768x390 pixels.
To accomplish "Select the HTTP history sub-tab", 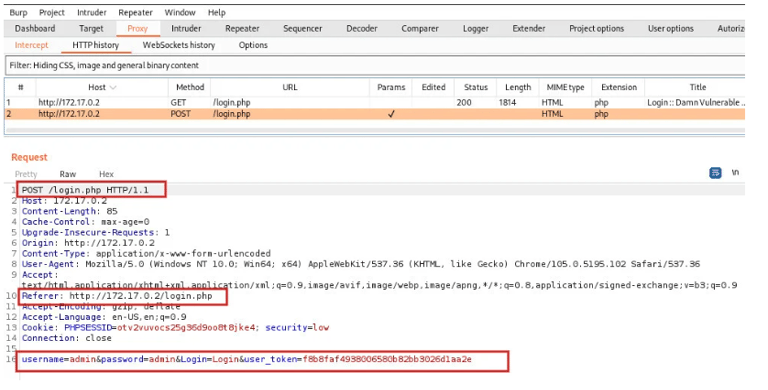I will pos(96,45).
